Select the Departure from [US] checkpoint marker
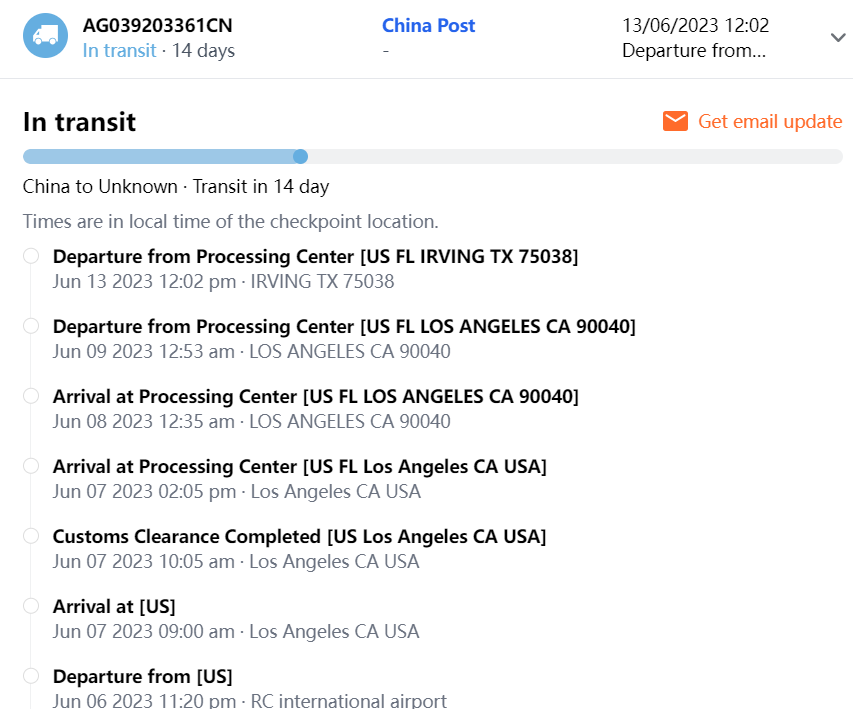Viewport: 853px width, 709px height. pos(31,676)
